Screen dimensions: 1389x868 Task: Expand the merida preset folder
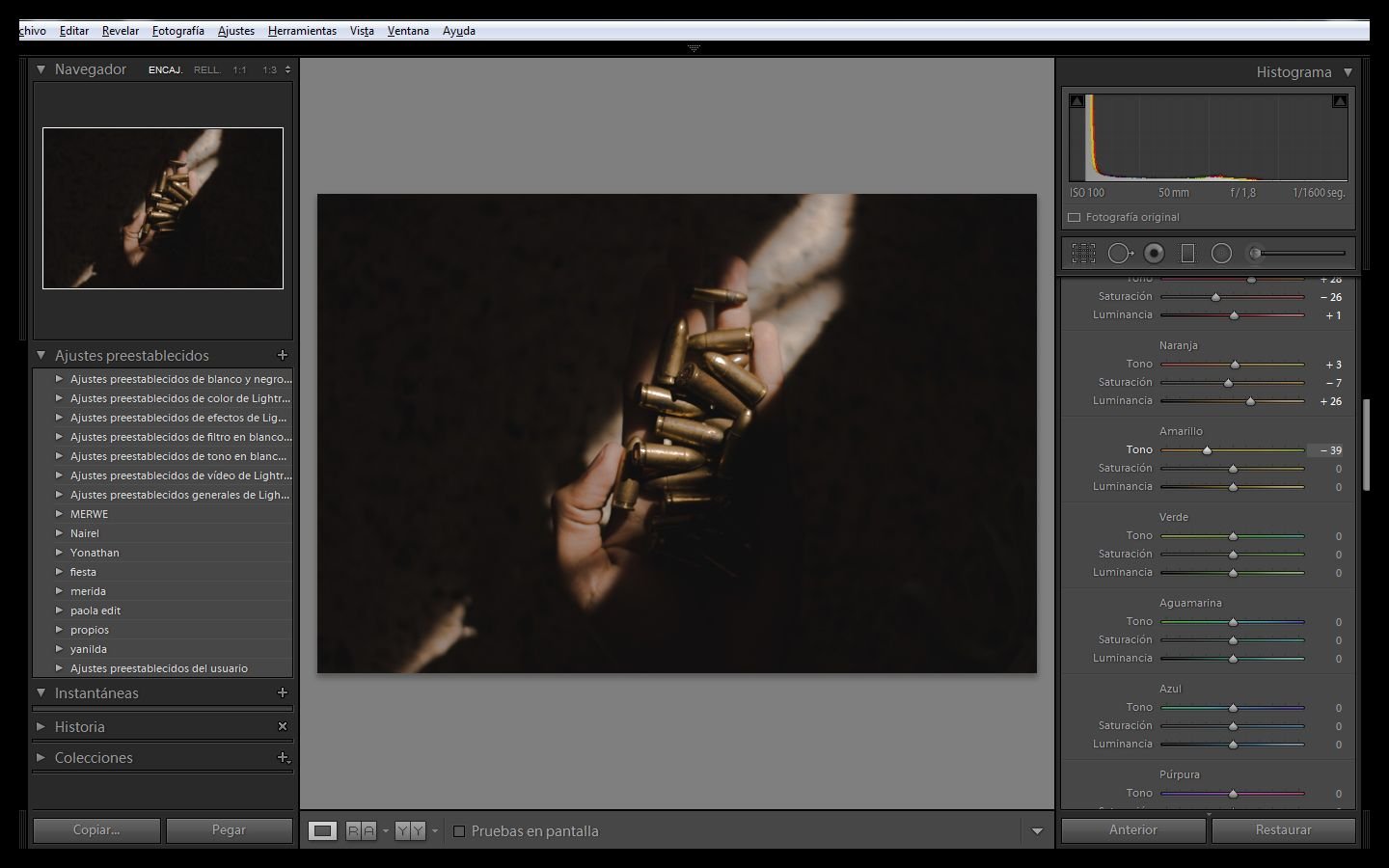click(x=59, y=591)
